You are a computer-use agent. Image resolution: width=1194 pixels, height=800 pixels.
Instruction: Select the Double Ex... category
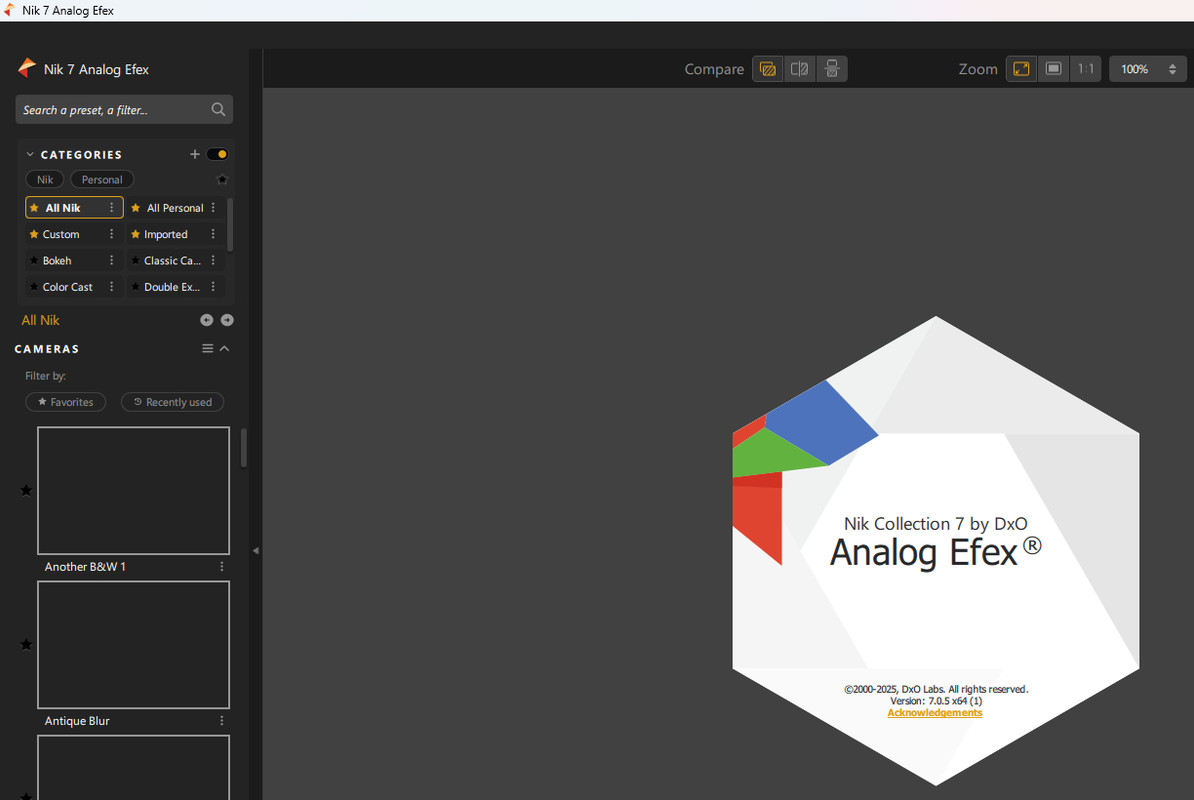tap(175, 287)
